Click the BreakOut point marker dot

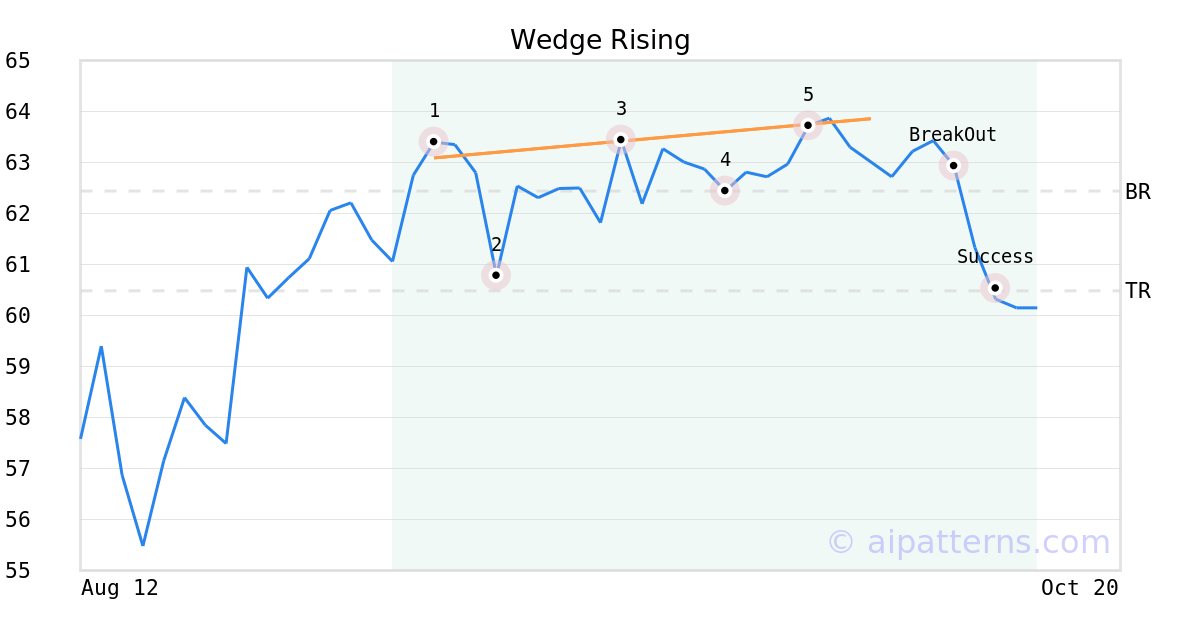(x=954, y=165)
